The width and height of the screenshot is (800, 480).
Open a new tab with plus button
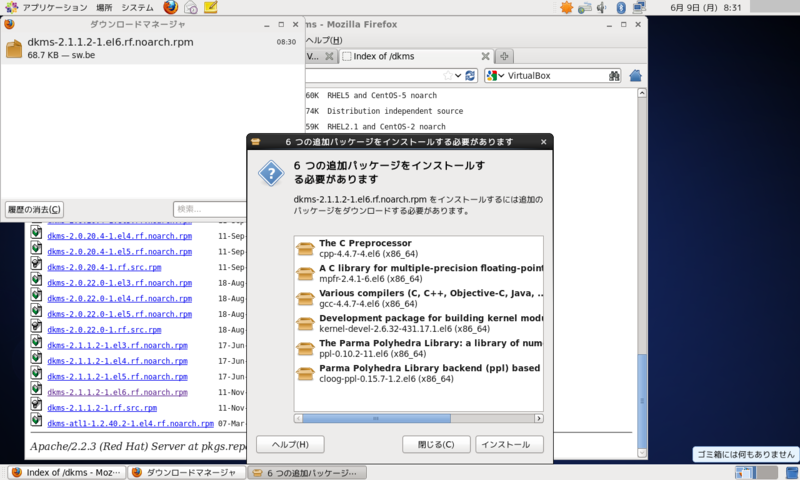coord(504,56)
